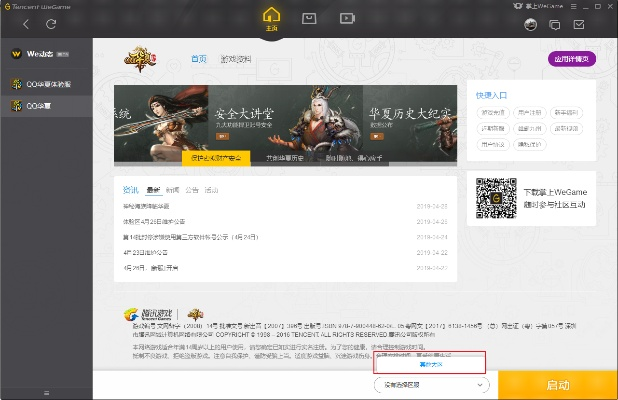The width and height of the screenshot is (618, 400).
Task: Open the 华夏历史大纪实 banner panel
Action: [x=410, y=118]
